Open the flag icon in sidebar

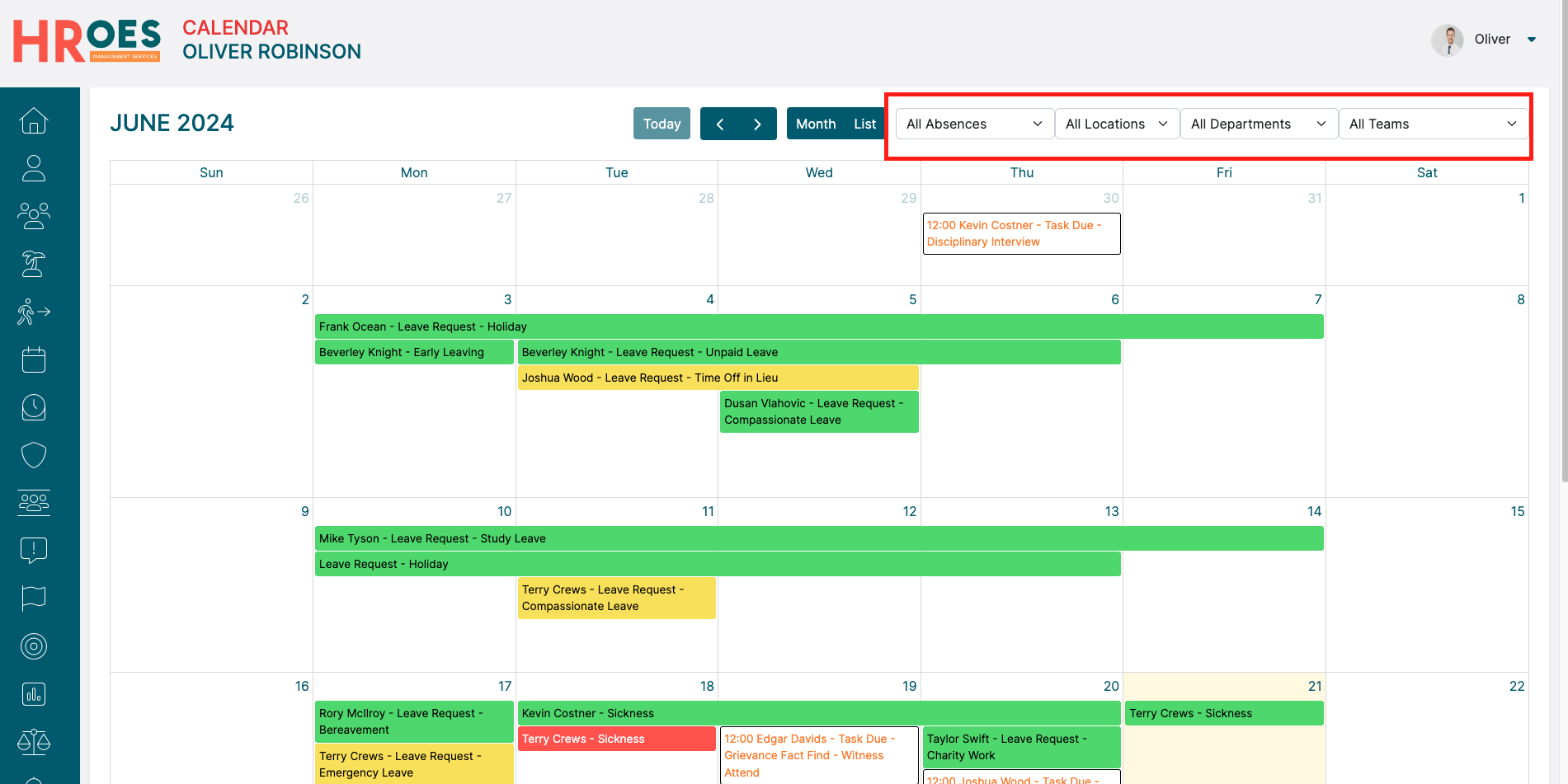34,598
